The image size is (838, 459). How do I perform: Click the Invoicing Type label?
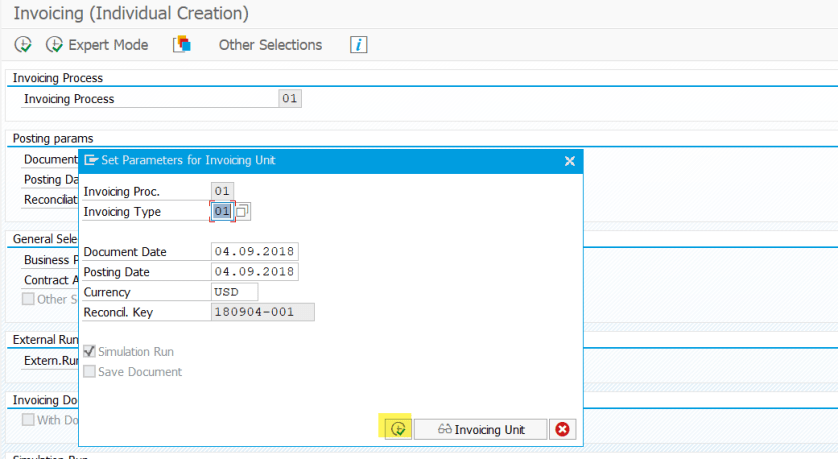click(x=122, y=212)
